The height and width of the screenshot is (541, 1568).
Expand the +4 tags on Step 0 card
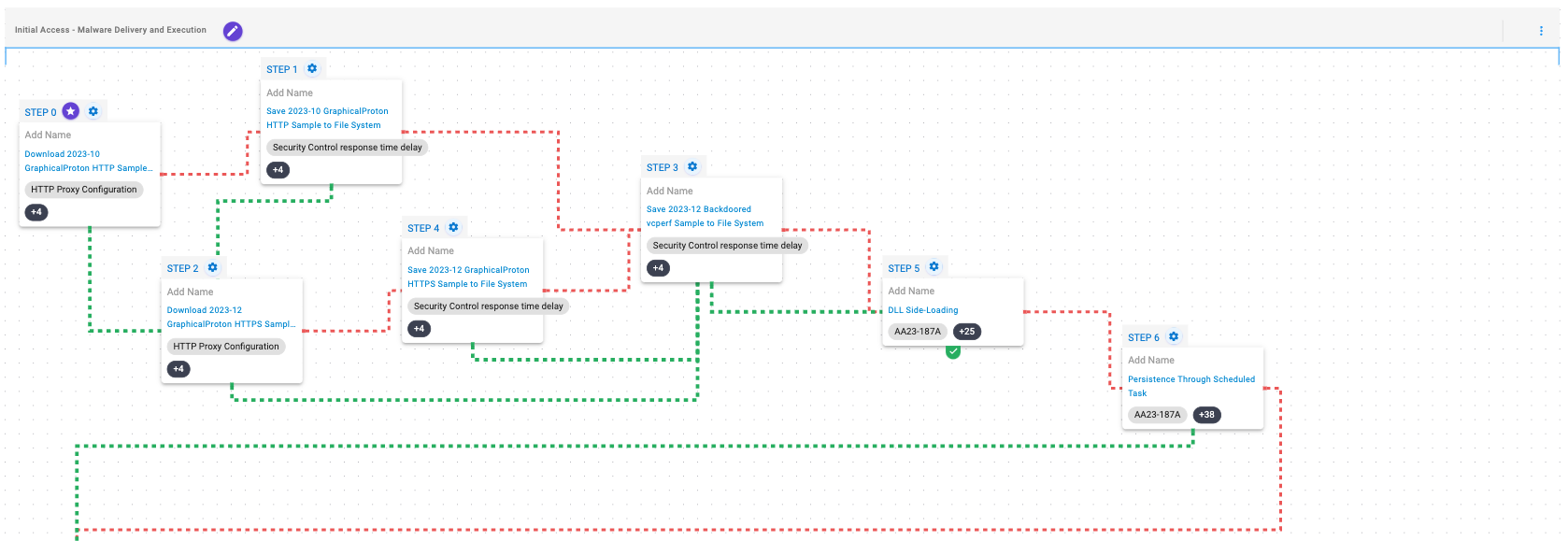[36, 212]
